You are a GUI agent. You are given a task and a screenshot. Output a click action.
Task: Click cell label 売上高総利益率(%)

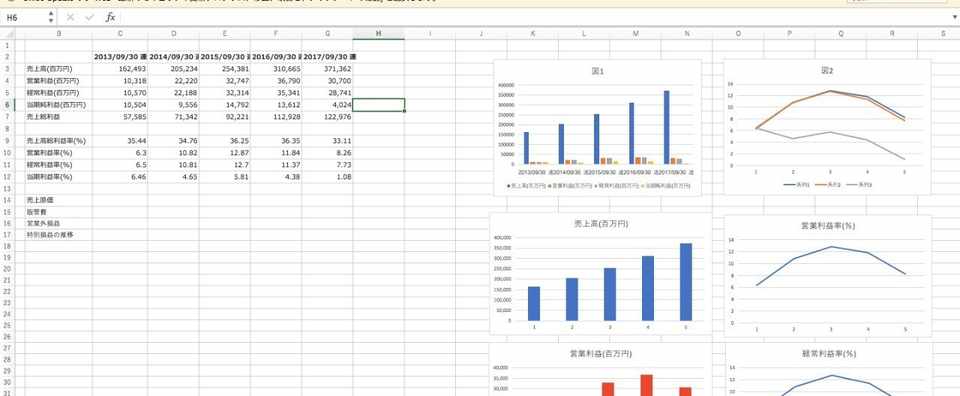point(56,140)
